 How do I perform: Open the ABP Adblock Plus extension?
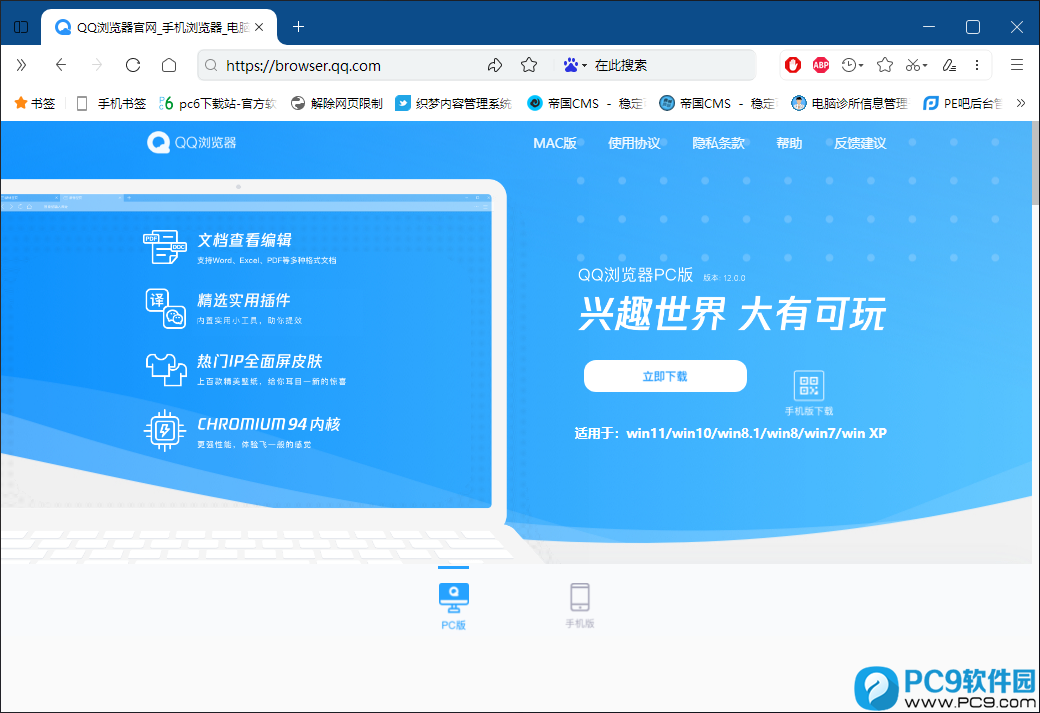821,65
